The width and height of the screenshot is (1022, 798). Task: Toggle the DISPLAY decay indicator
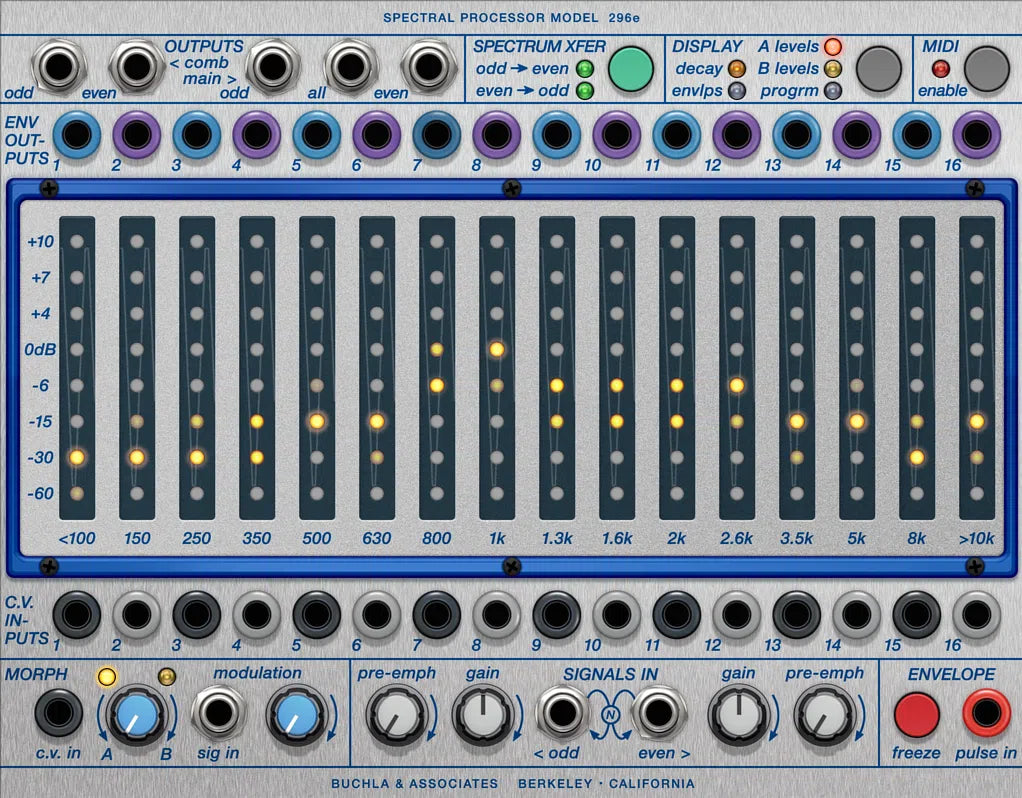point(739,69)
